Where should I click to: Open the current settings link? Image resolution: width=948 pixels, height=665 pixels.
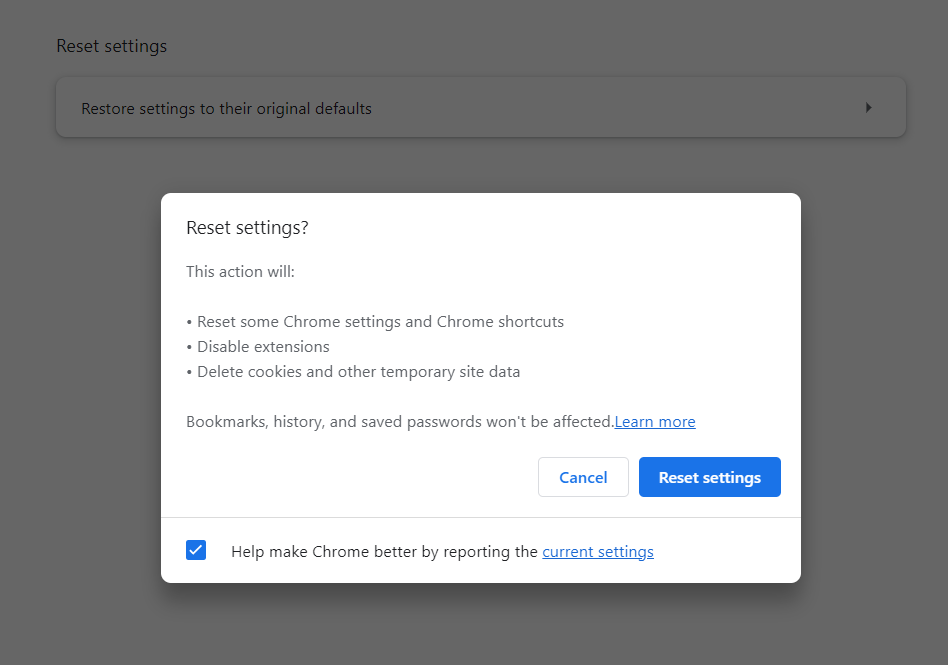598,552
